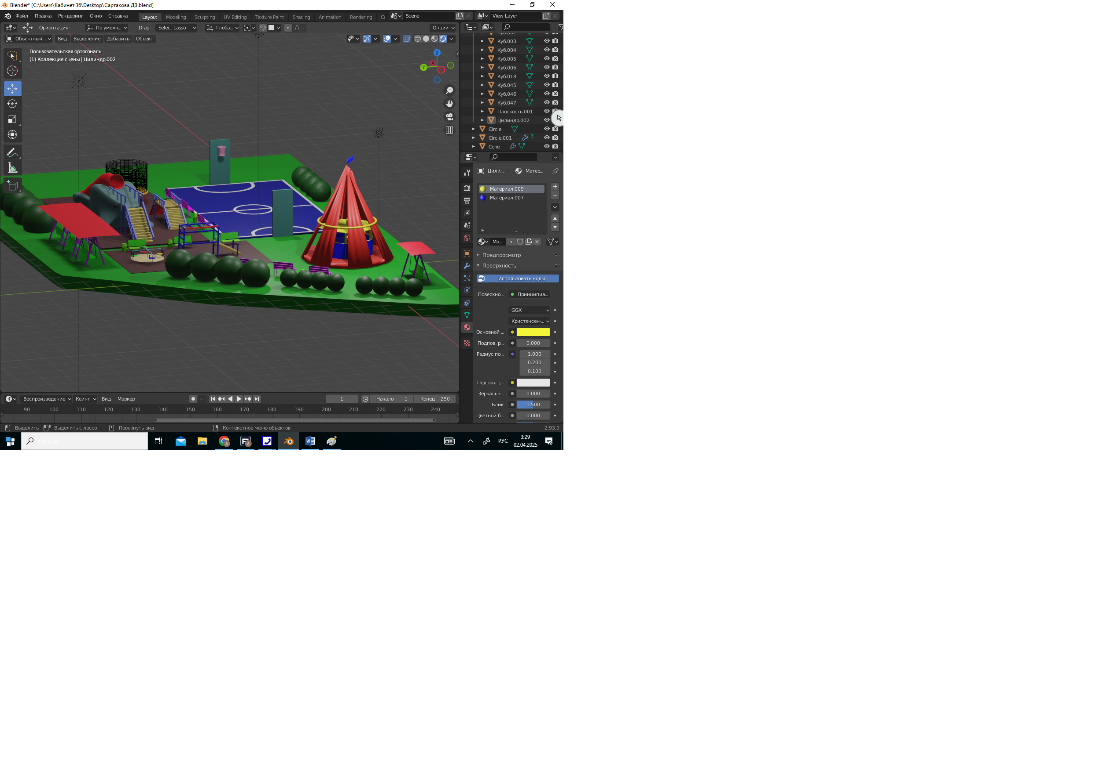Click the timeline end frame 250 field
Screen dimensions: 1096x781
tap(436, 399)
